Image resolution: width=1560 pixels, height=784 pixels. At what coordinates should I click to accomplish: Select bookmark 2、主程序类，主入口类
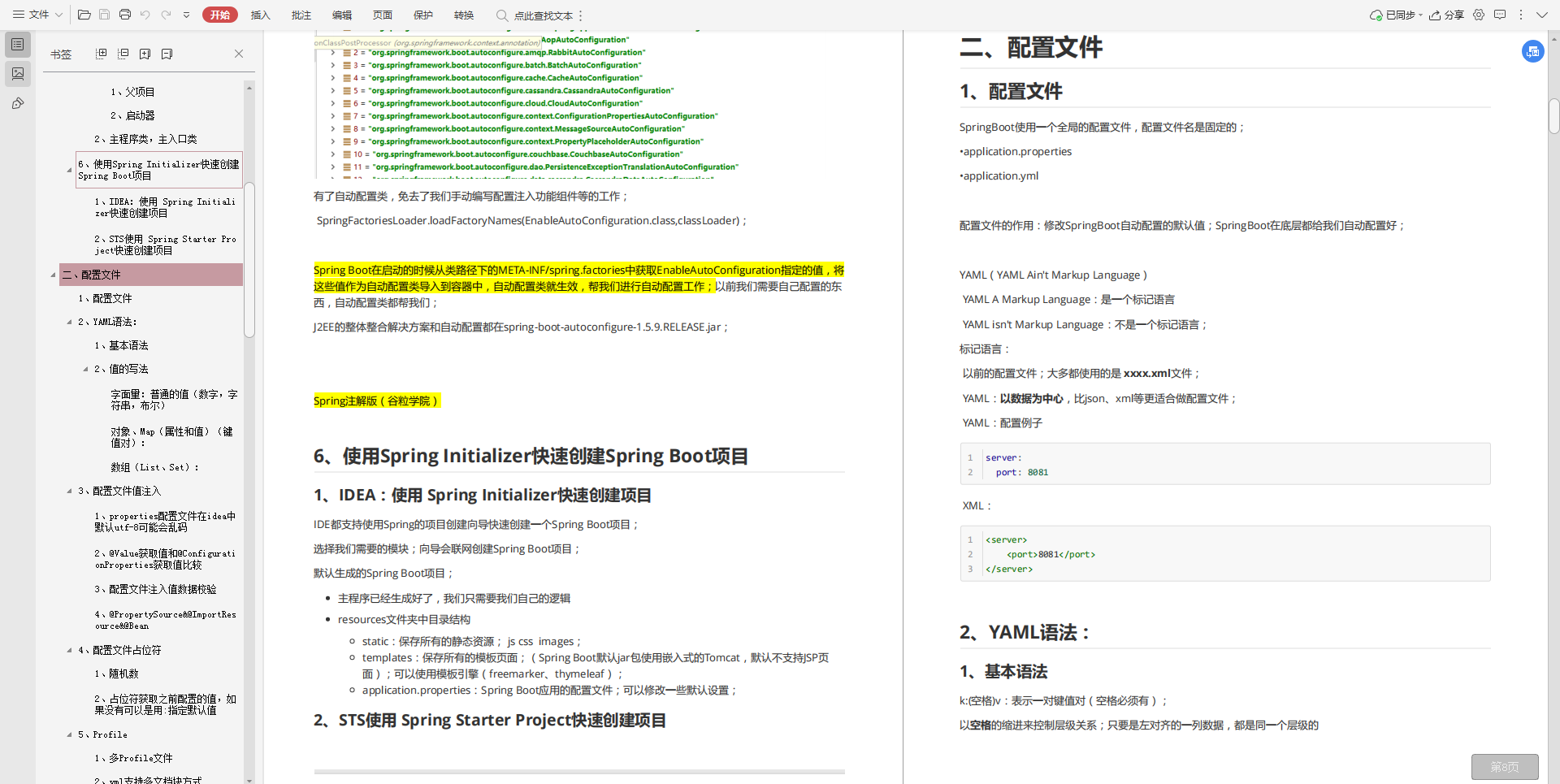(x=145, y=139)
